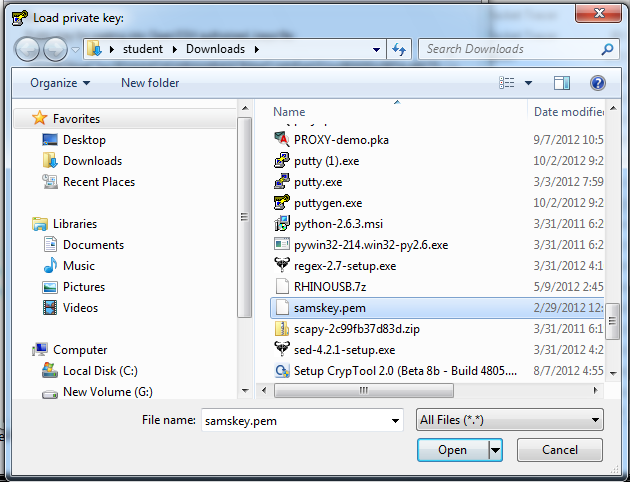Click the refresh button beside address bar
630x482 pixels.
pos(399,49)
